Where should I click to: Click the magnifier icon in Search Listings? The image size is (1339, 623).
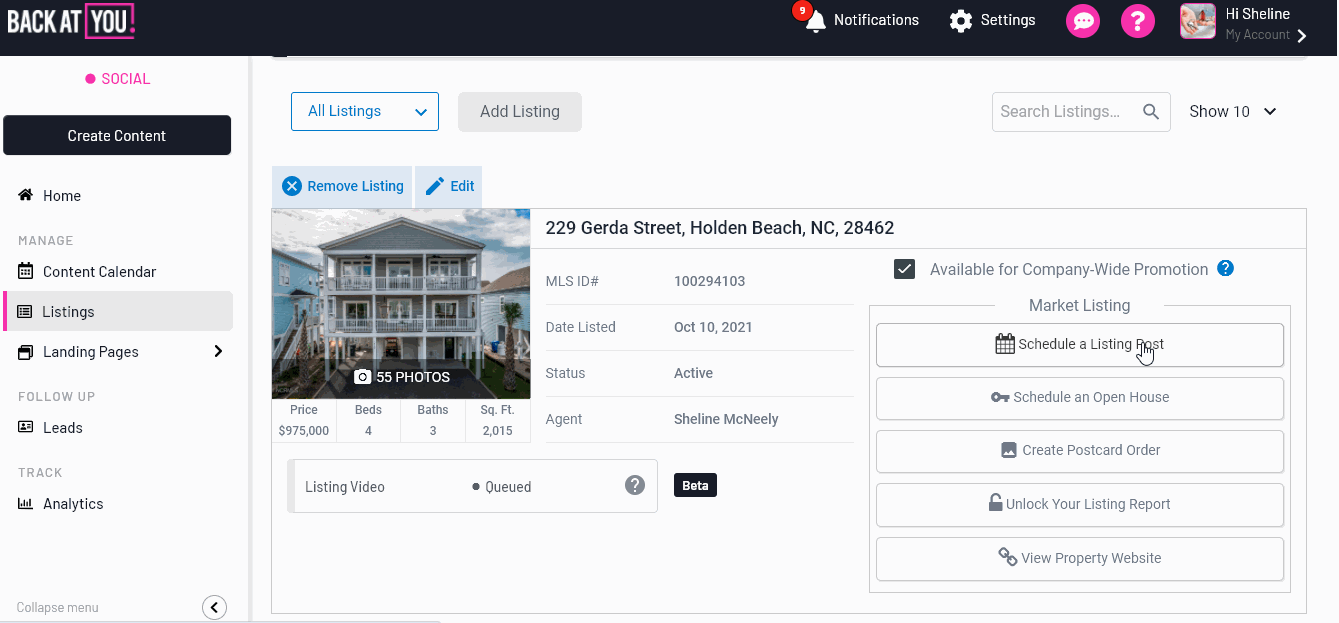[1152, 112]
